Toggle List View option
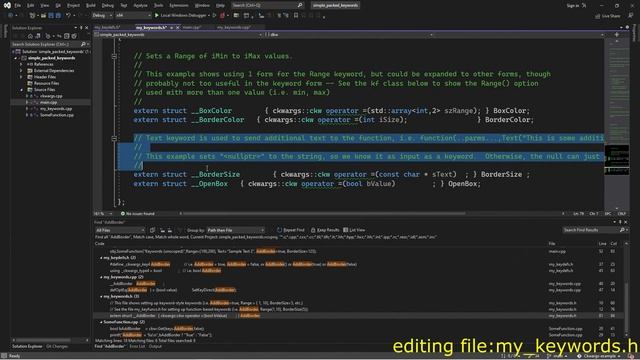Viewport: 640px width, 360px height. (x=354, y=230)
